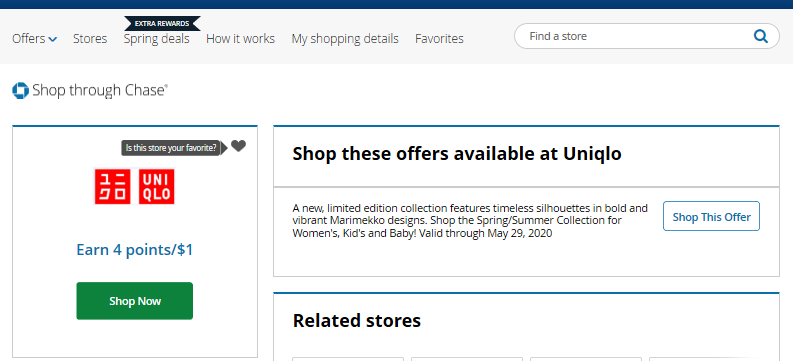Click the Shop This Offer button
The image size is (793, 361).
click(x=711, y=216)
